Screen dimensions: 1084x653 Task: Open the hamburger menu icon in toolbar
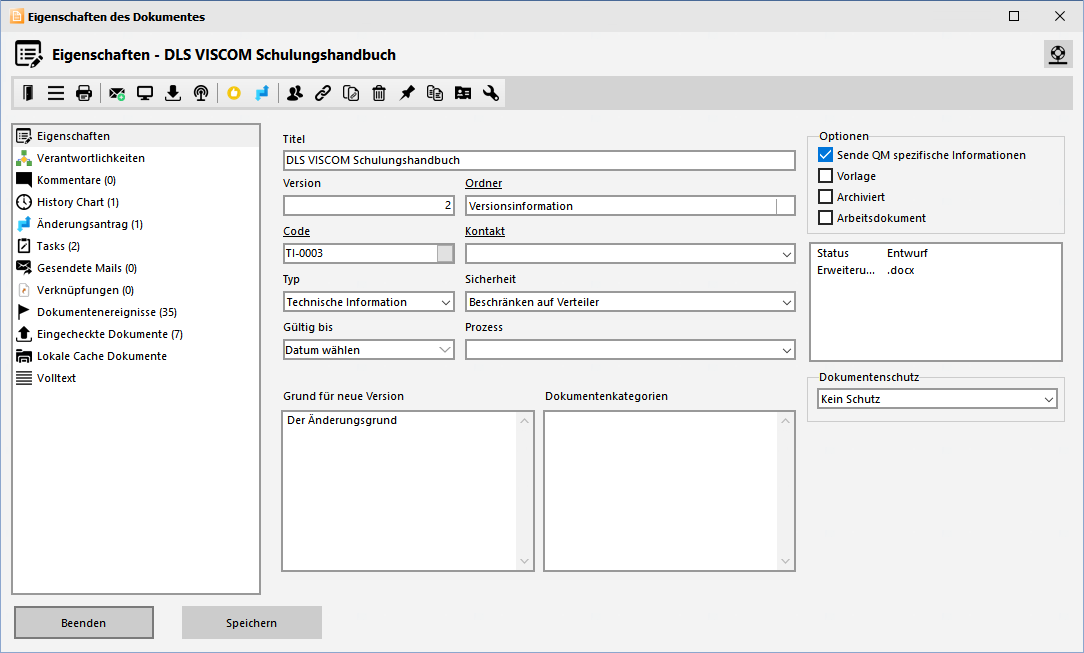pos(56,93)
